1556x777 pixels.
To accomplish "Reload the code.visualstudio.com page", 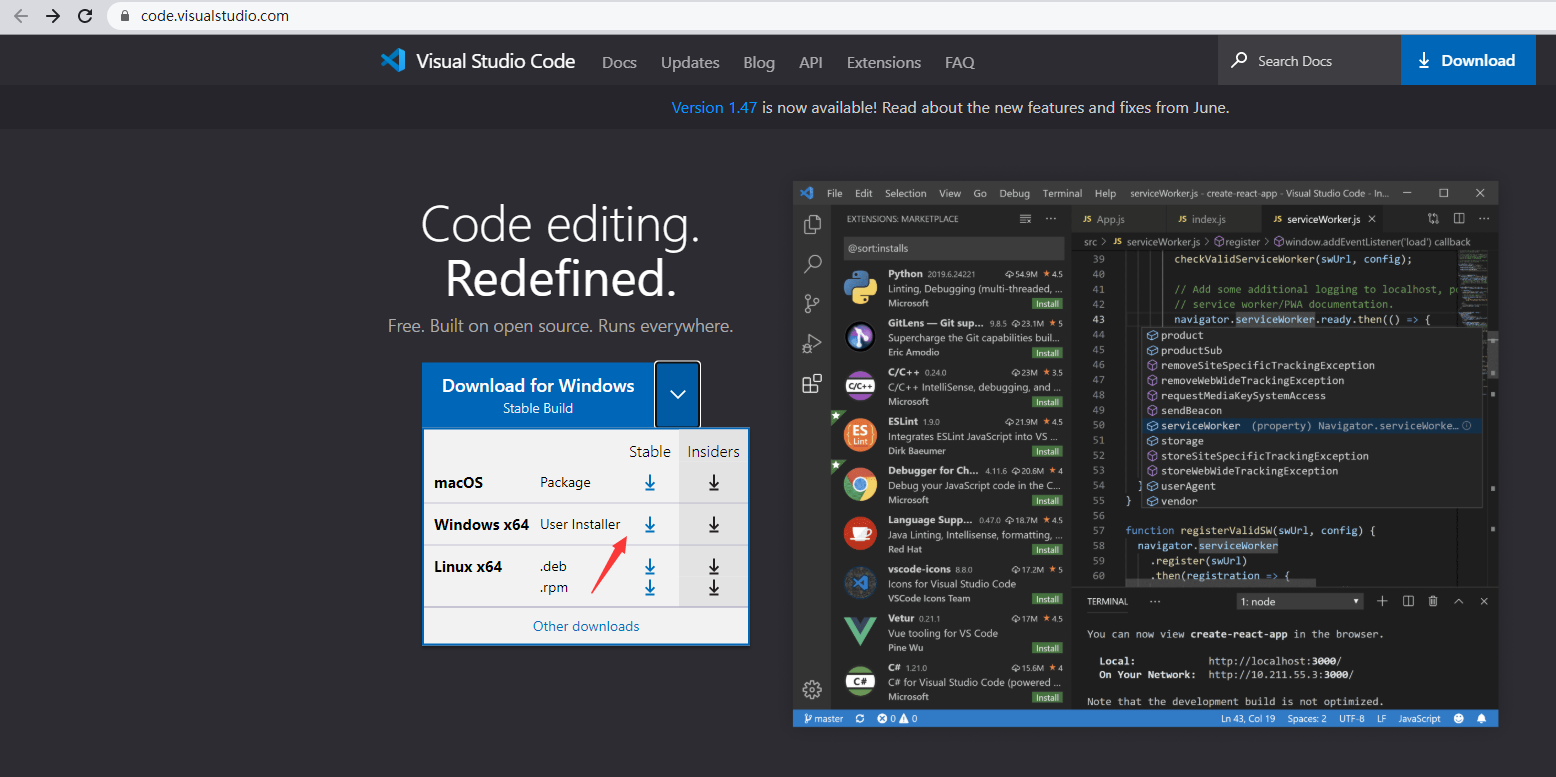I will click(x=85, y=16).
